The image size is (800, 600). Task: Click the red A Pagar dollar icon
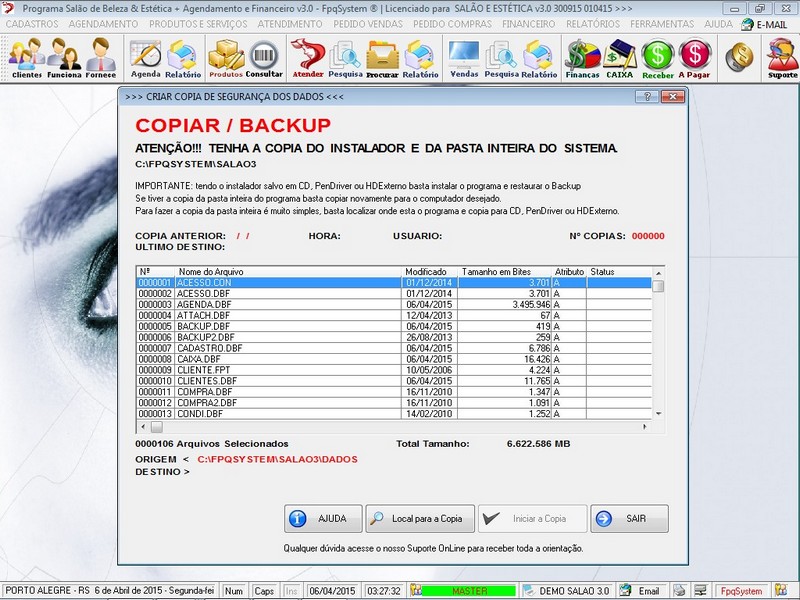point(694,58)
